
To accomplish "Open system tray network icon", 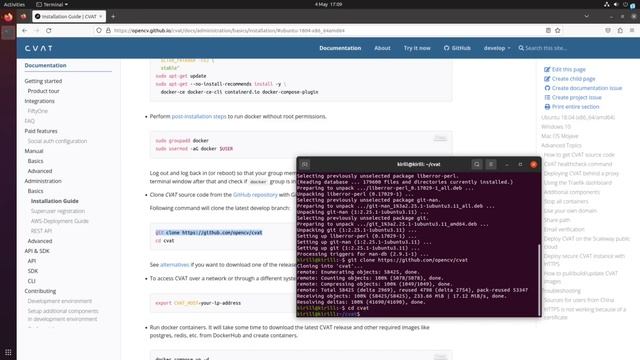I will (x=607, y=4).
